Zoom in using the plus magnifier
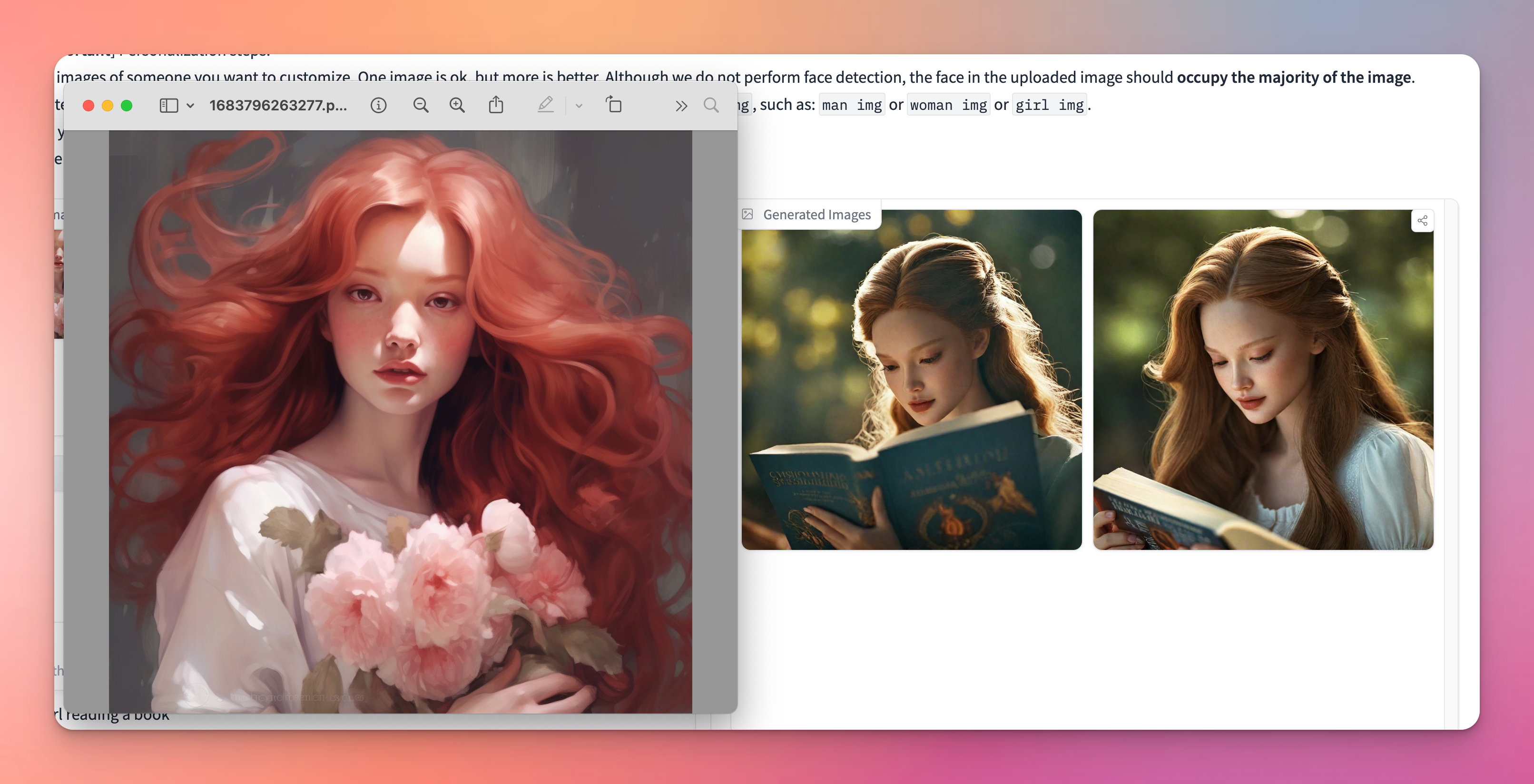 [x=457, y=105]
